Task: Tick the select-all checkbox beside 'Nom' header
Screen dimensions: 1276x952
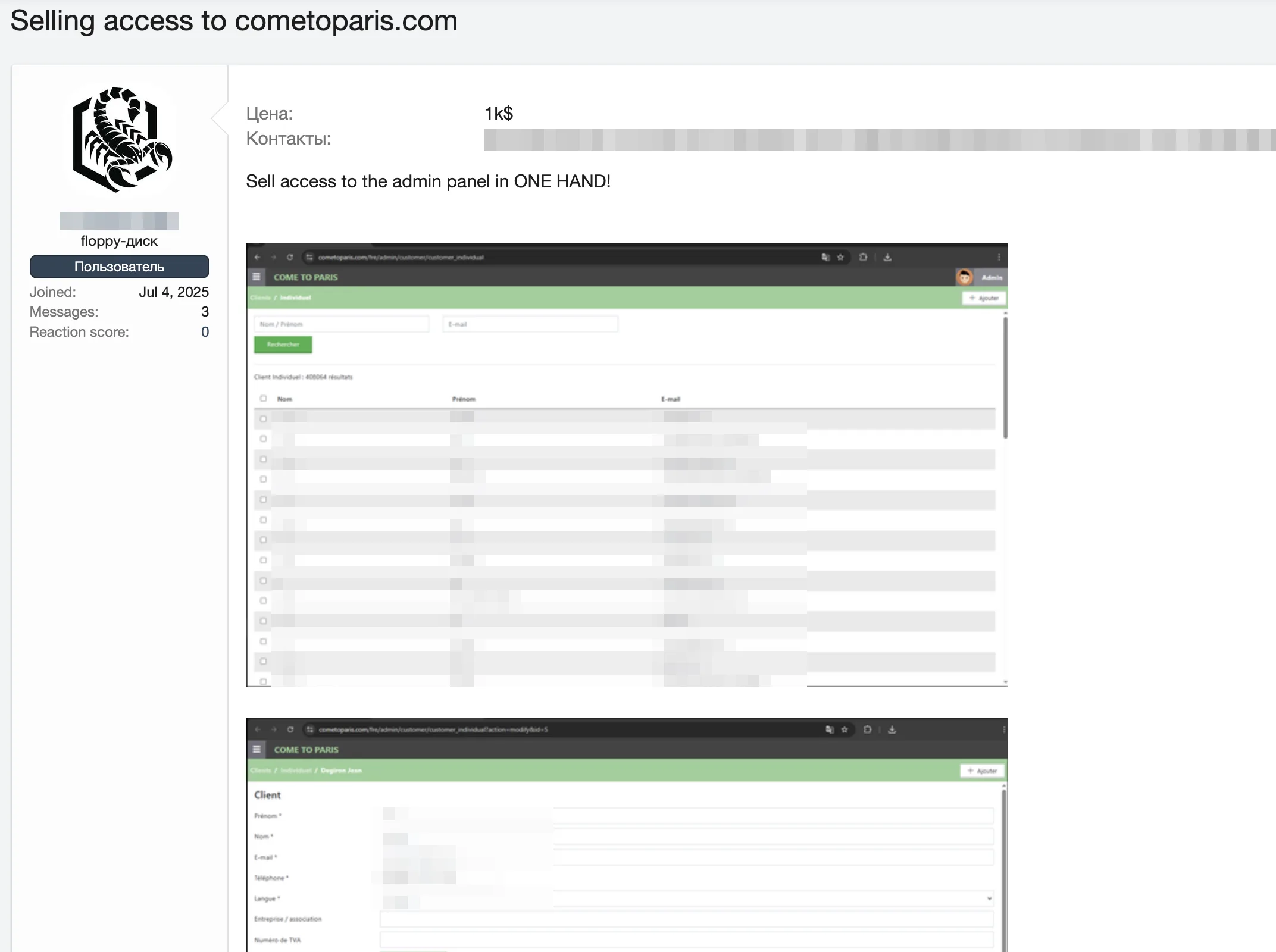Action: click(263, 399)
